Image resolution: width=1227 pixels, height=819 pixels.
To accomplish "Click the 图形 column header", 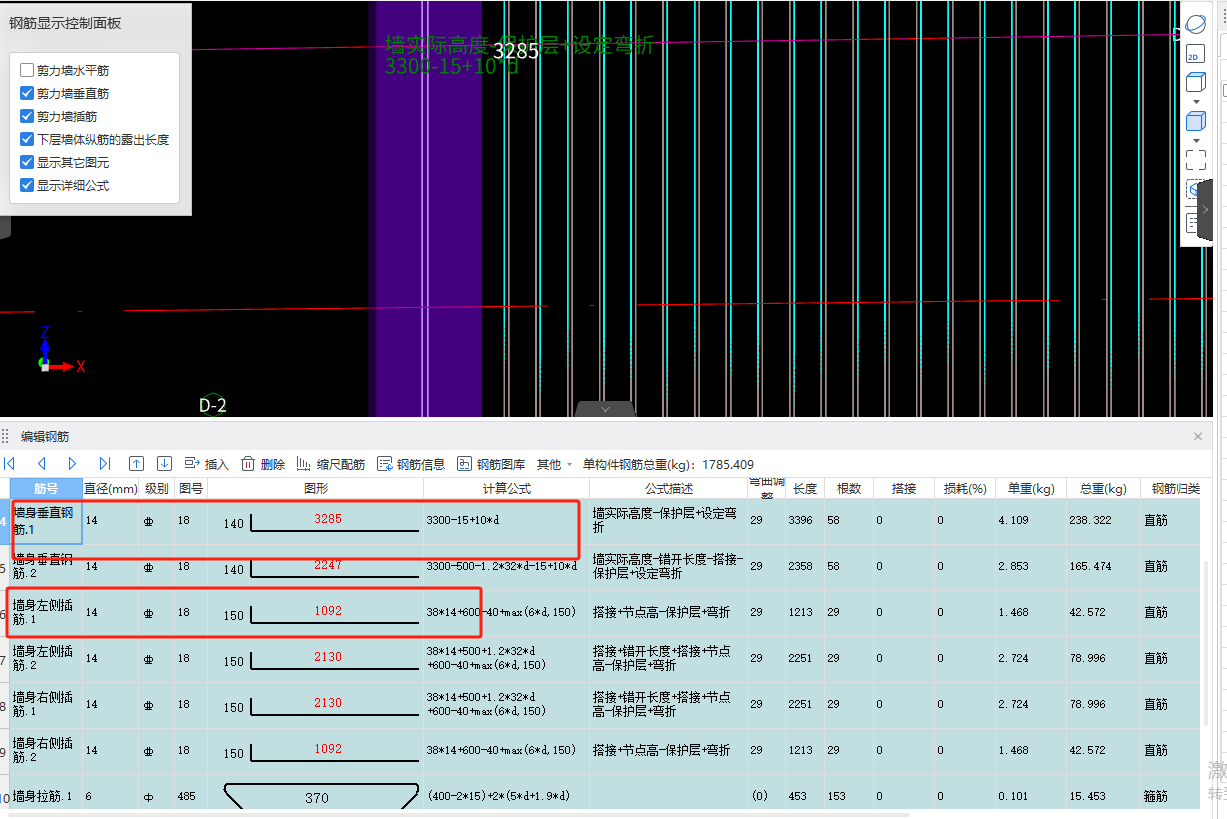I will pyautogui.click(x=316, y=489).
